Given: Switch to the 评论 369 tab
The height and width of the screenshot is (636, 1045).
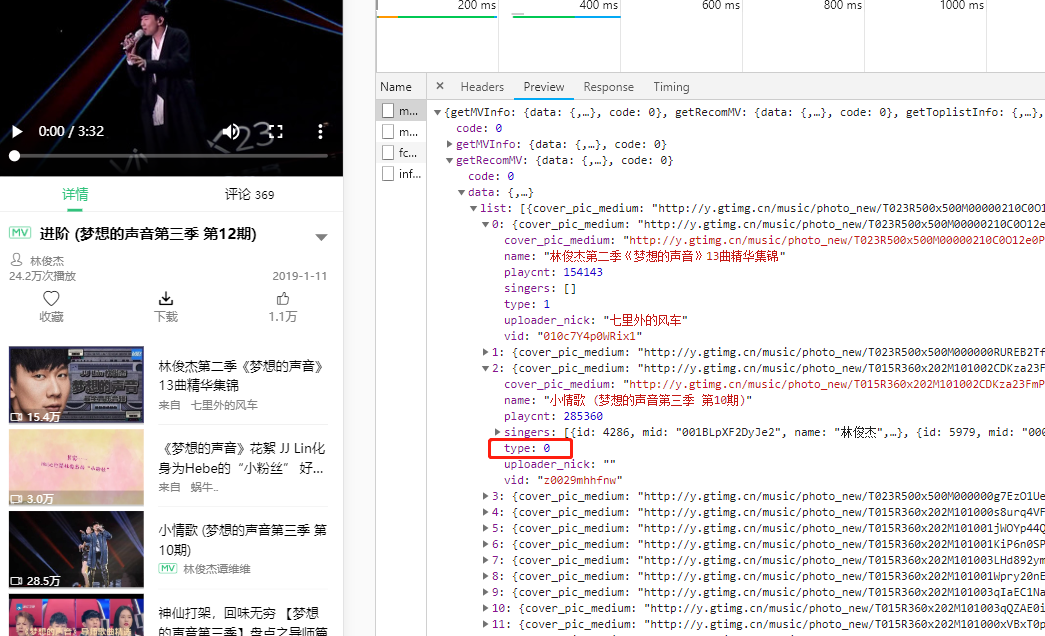Looking at the screenshot, I should [x=249, y=194].
